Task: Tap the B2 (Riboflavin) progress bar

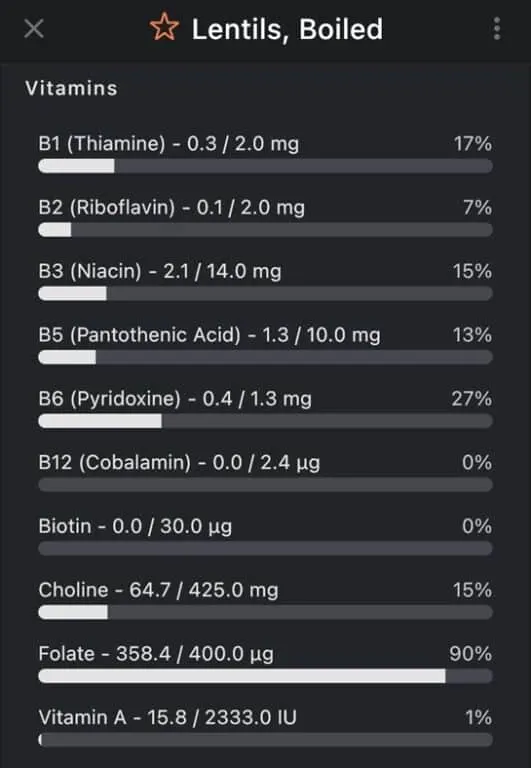Action: [x=265, y=230]
